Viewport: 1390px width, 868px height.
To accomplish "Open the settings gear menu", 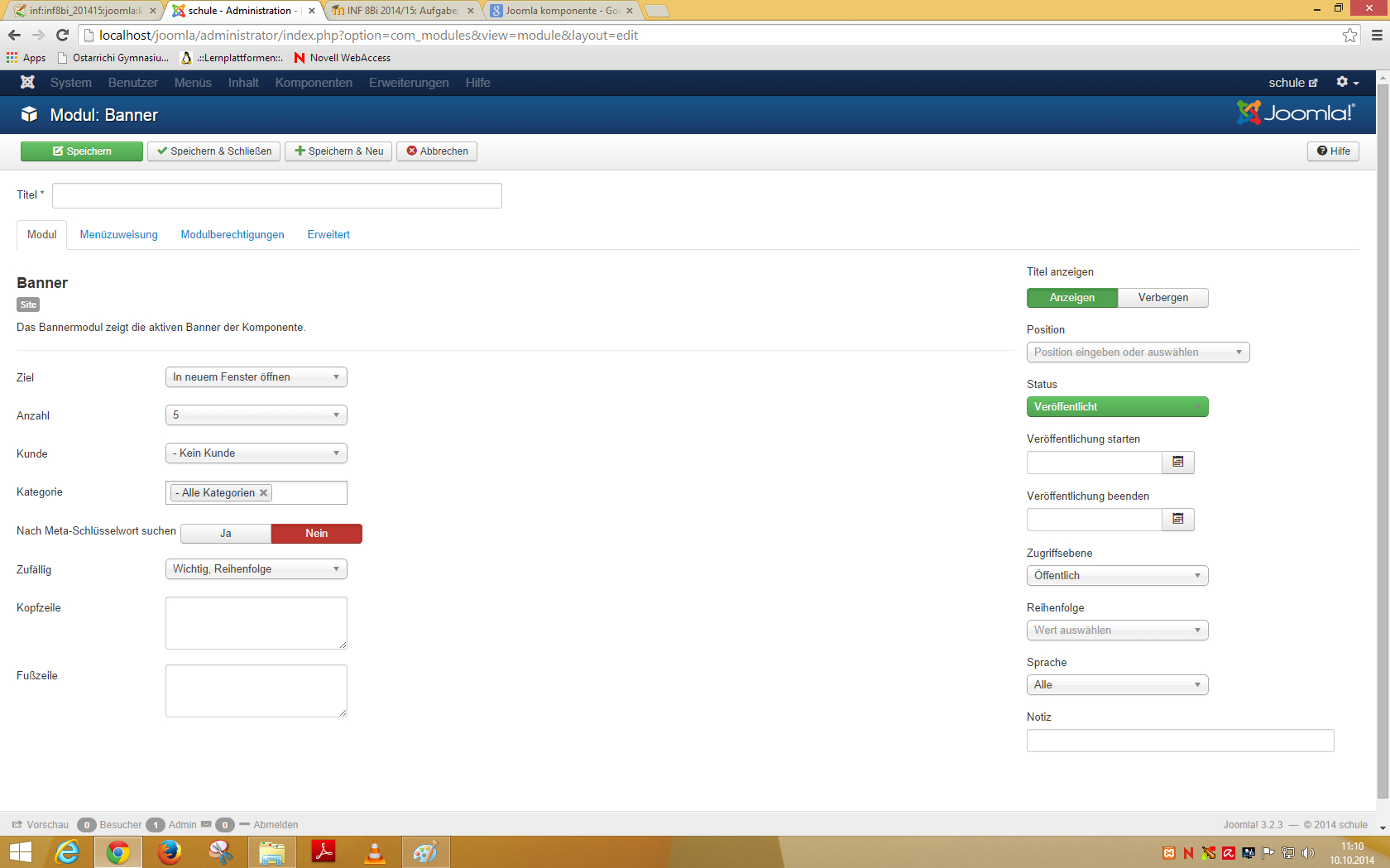I will tap(1347, 82).
